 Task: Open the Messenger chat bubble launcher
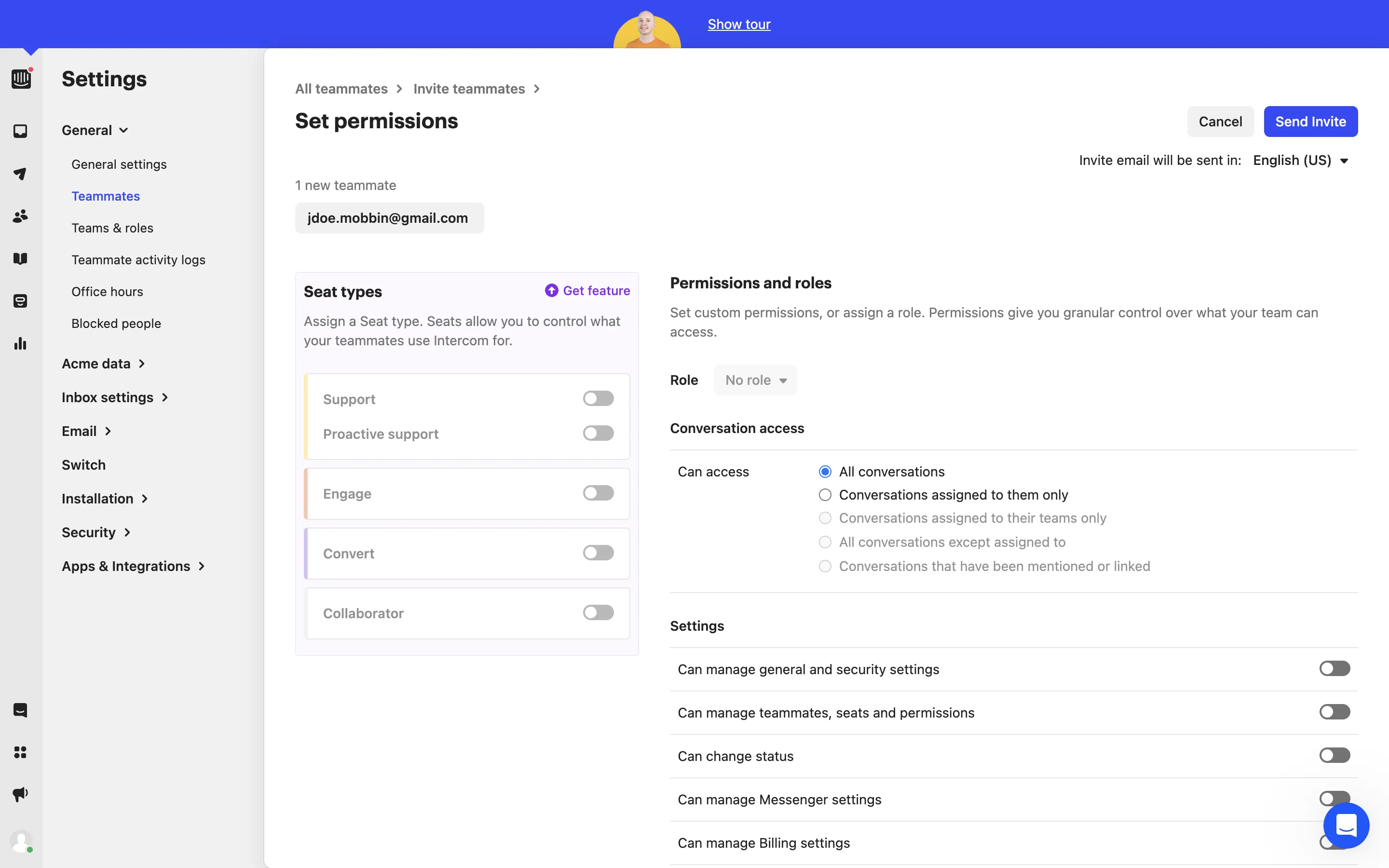click(x=1346, y=826)
